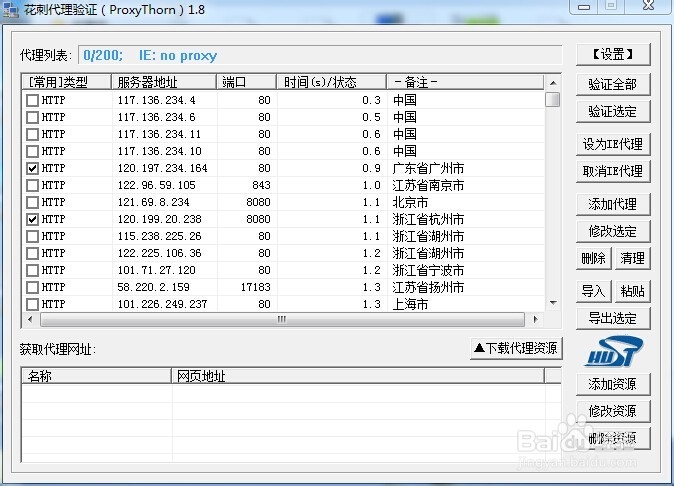The height and width of the screenshot is (486, 674).
Task: Click remark 浙江省杭州市
Action: (428, 219)
